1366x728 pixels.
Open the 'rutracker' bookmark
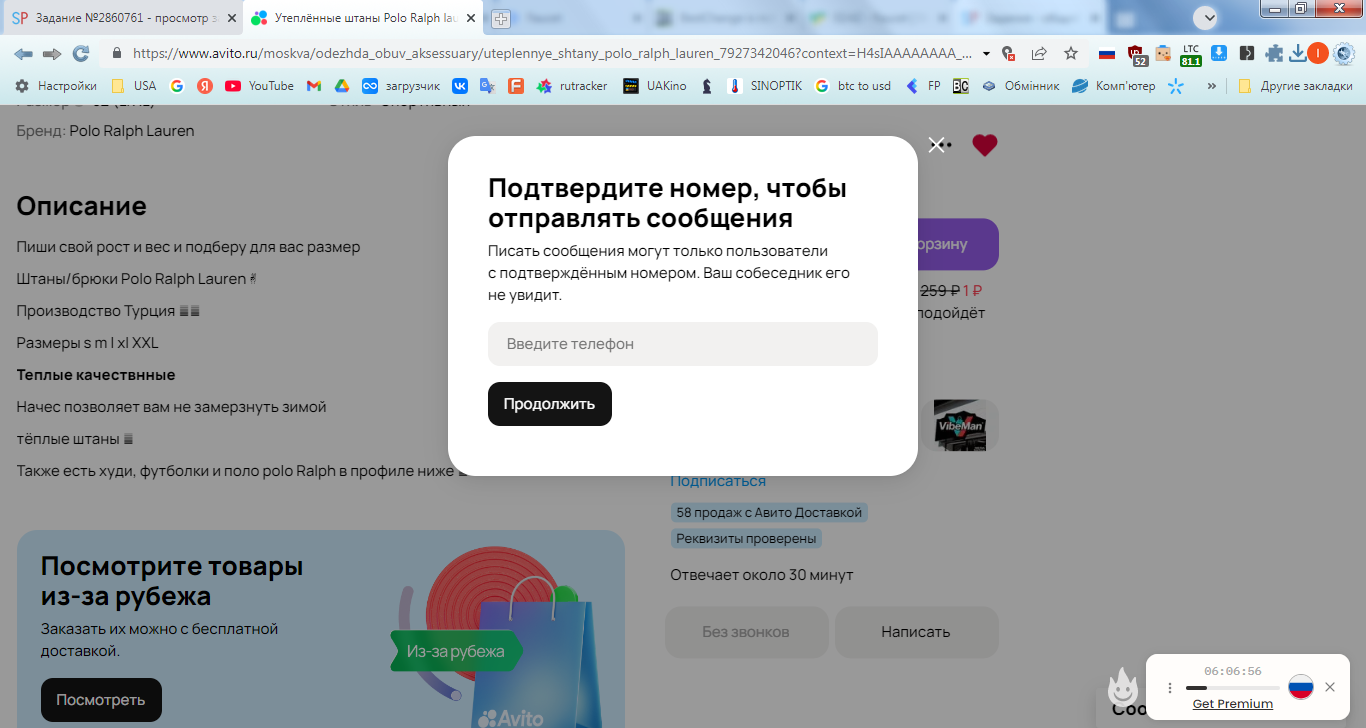[572, 86]
